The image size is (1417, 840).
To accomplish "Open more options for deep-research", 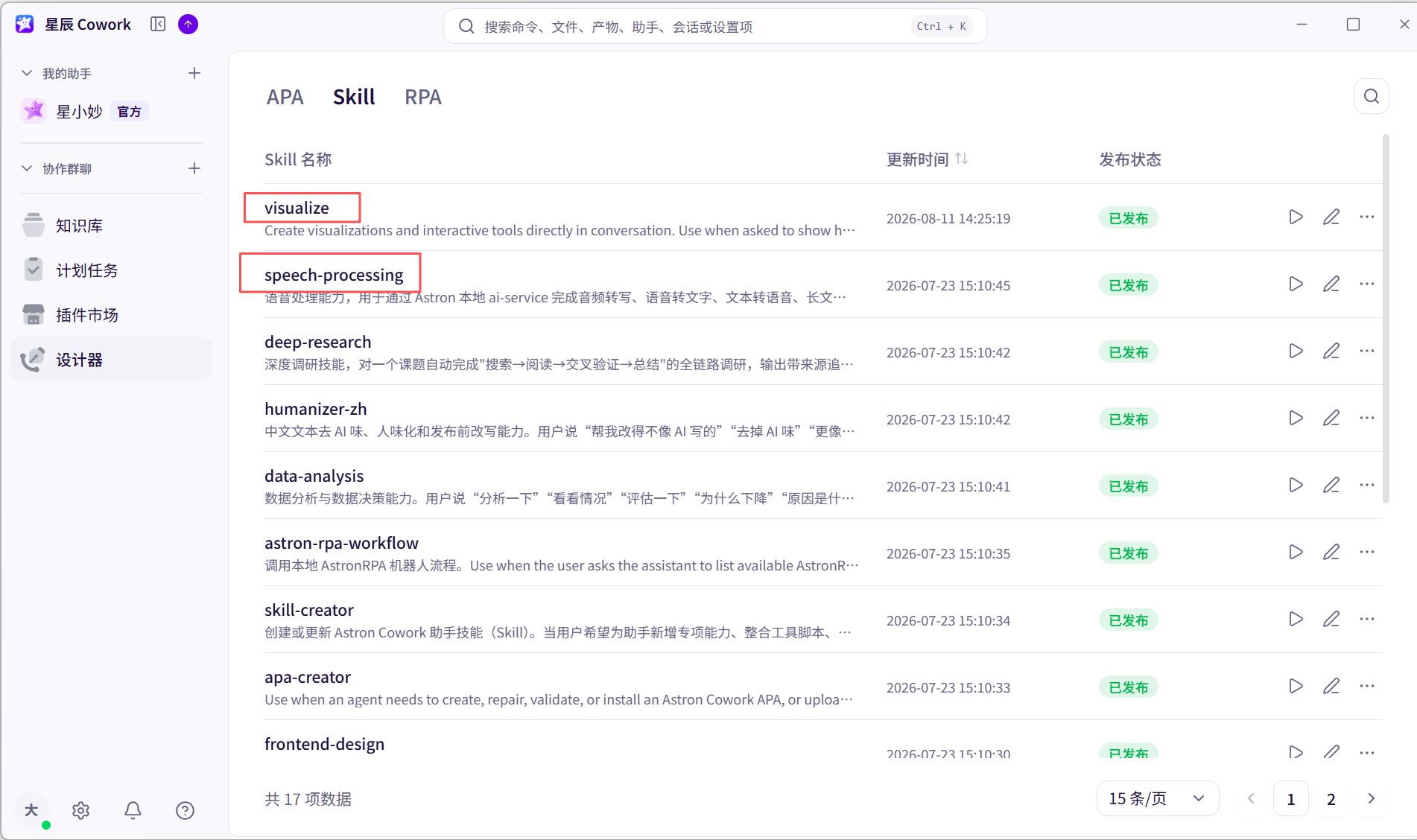I will point(1366,351).
